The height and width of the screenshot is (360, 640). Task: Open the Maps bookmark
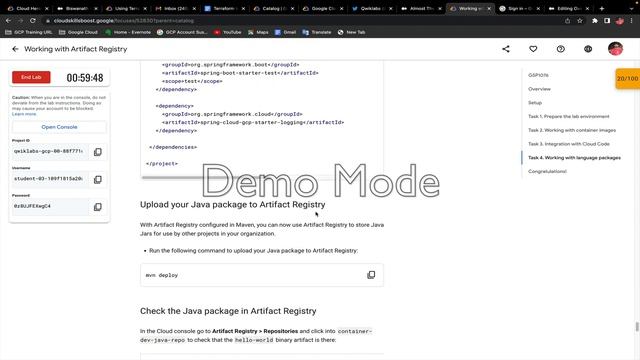click(258, 32)
